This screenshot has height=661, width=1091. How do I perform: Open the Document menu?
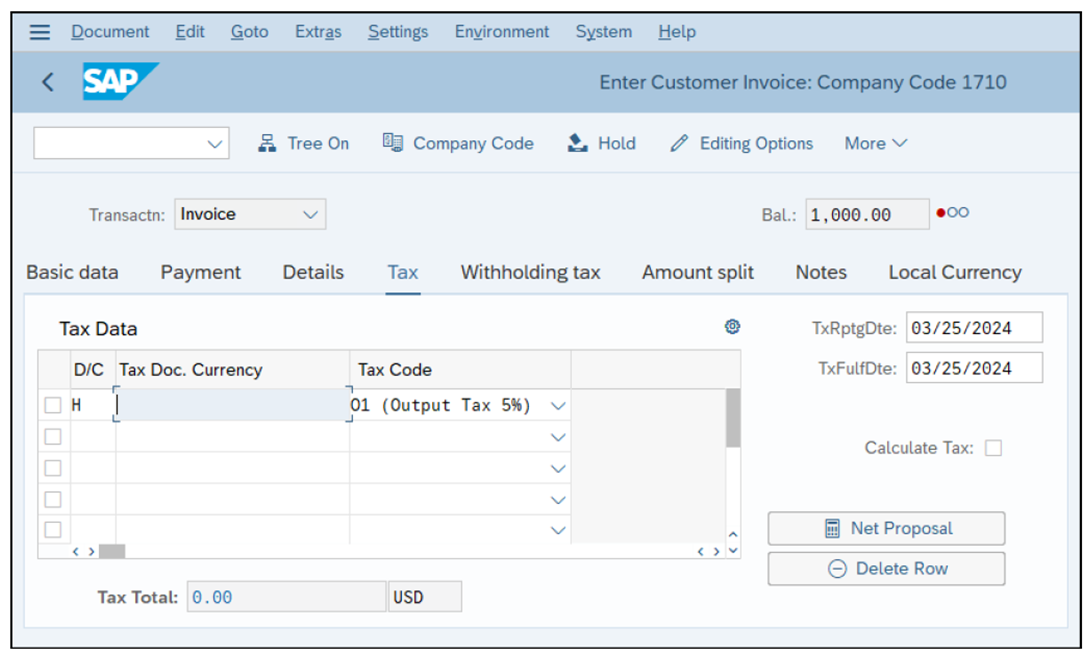click(110, 31)
